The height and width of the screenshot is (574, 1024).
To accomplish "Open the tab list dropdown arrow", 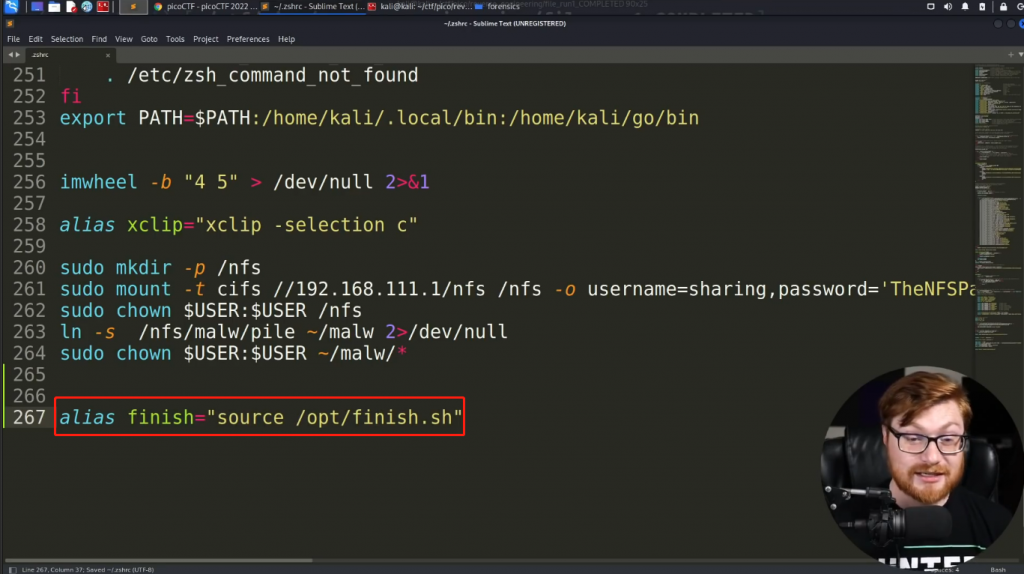I will [x=1020, y=55].
